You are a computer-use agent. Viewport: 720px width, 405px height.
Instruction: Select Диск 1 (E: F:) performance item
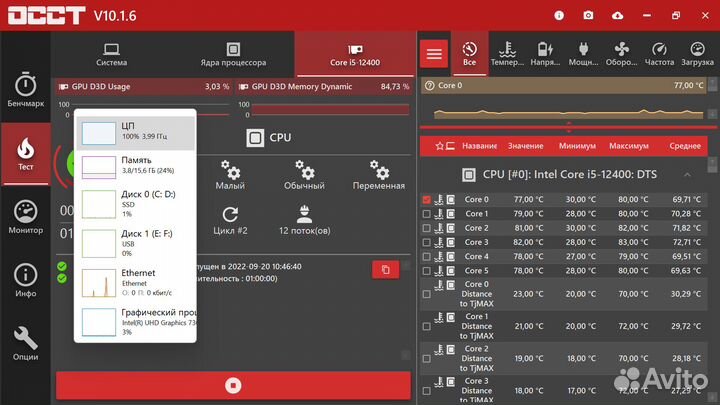click(x=135, y=243)
